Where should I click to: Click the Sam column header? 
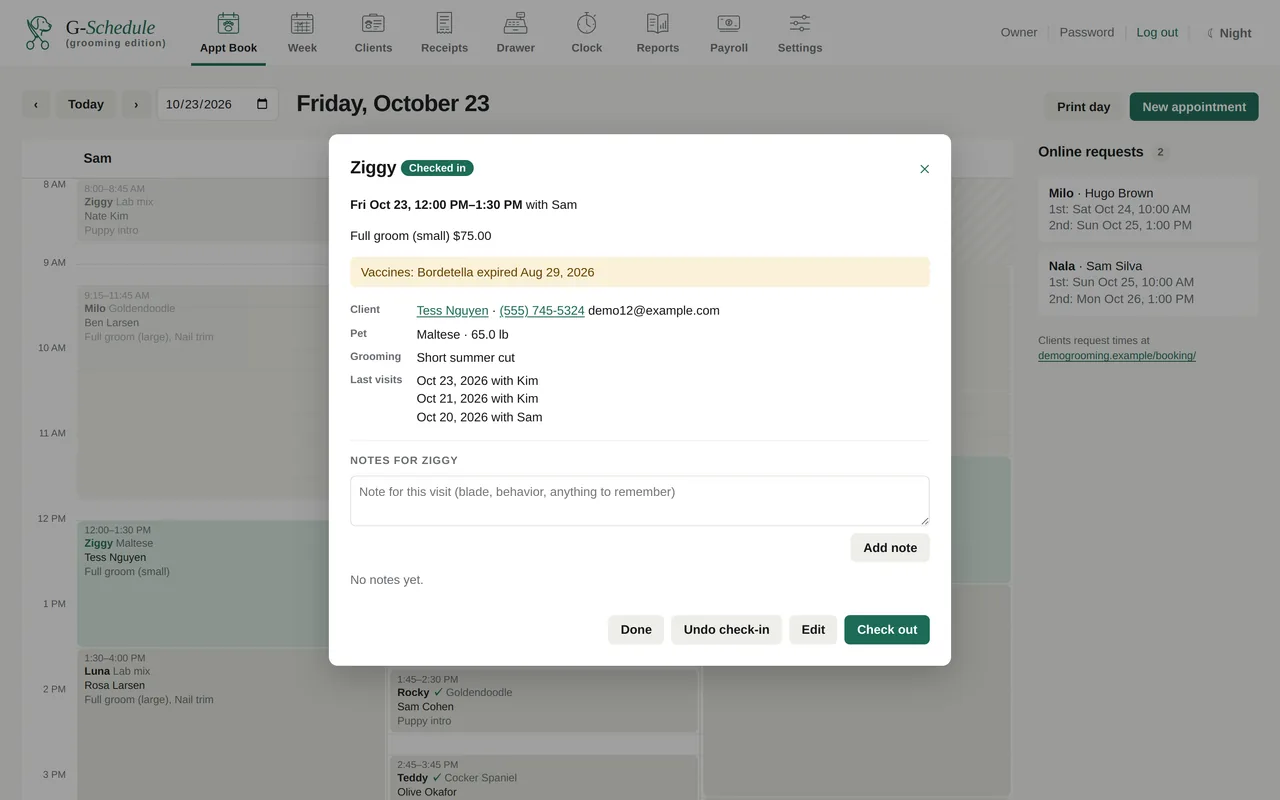[x=98, y=158]
